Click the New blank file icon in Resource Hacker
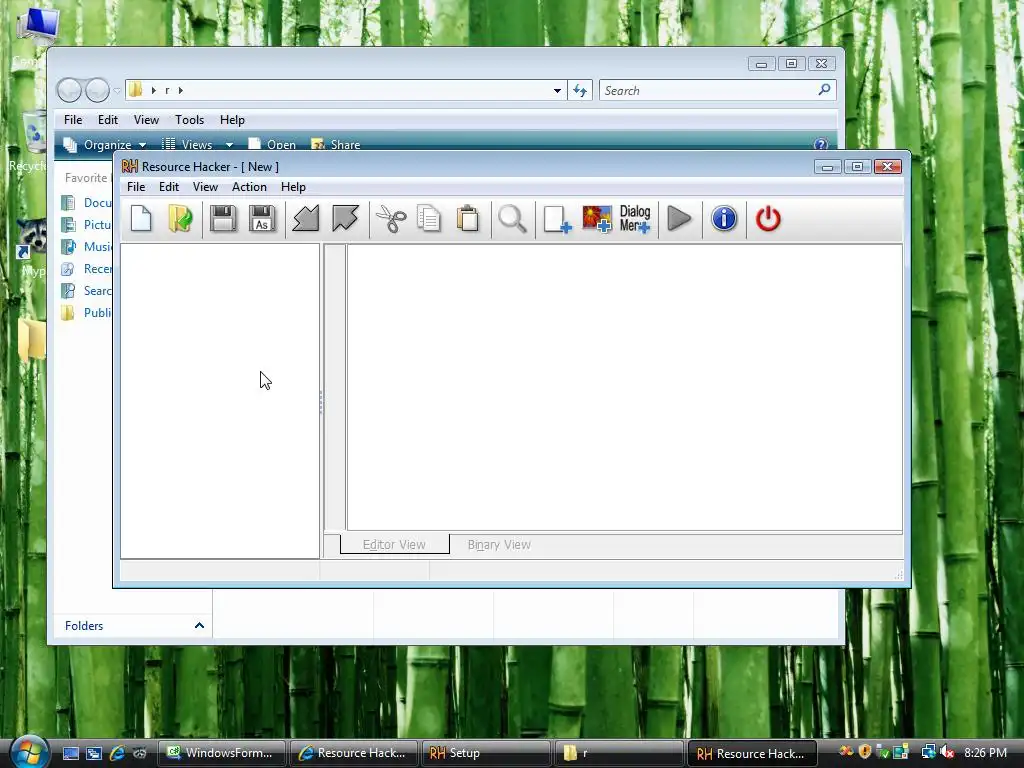Screen dimensions: 1024x768 point(141,219)
